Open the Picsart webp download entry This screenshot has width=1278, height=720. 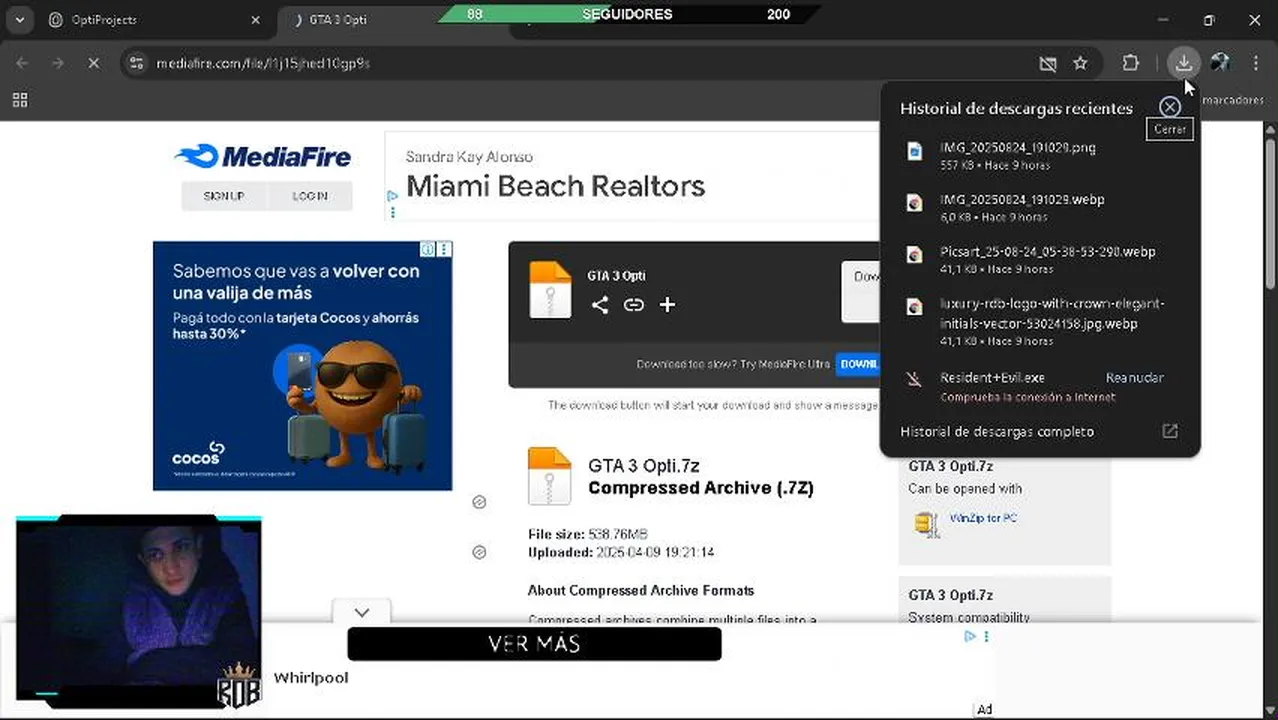tap(1040, 259)
